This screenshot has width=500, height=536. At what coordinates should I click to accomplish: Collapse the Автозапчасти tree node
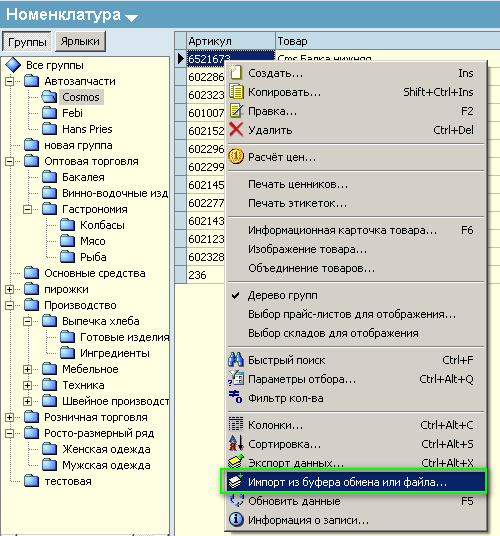click(10, 81)
